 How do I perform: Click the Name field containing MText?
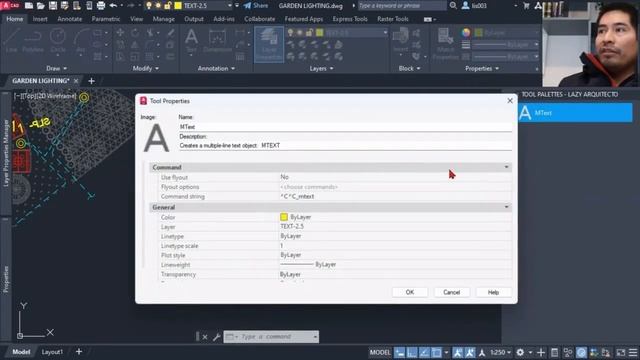[x=345, y=127]
